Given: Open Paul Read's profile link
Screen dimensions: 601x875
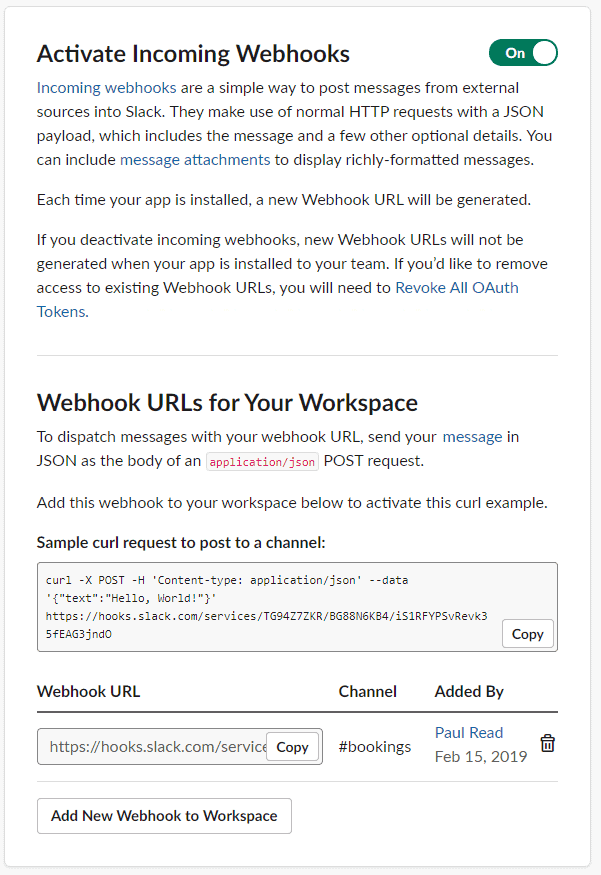Looking at the screenshot, I should tap(469, 732).
